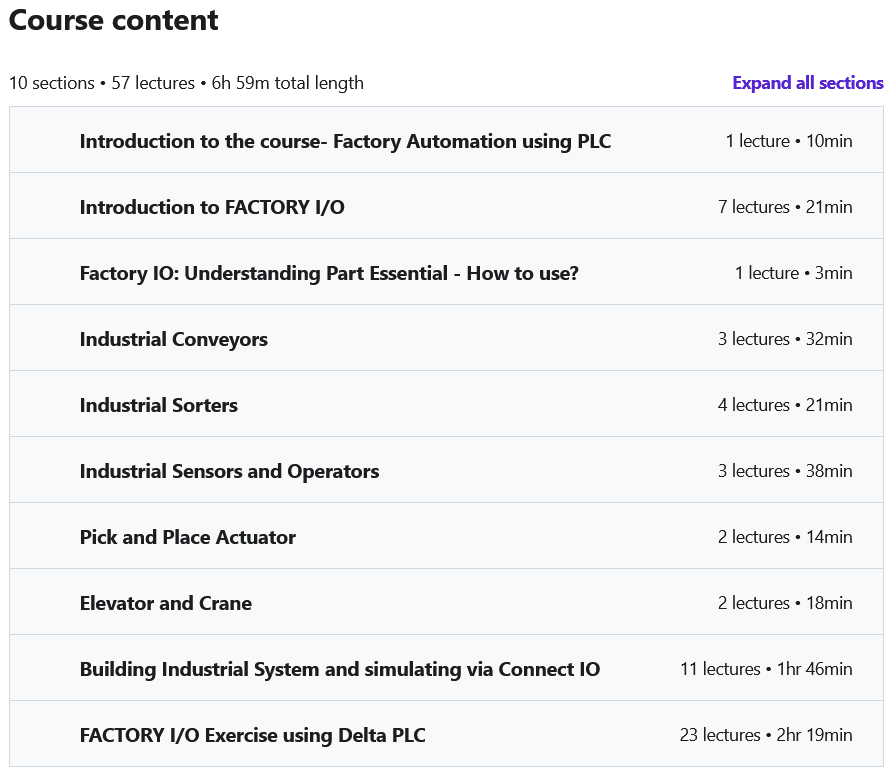890x777 pixels.
Task: Expand the Industrial Sorters section
Action: [159, 405]
